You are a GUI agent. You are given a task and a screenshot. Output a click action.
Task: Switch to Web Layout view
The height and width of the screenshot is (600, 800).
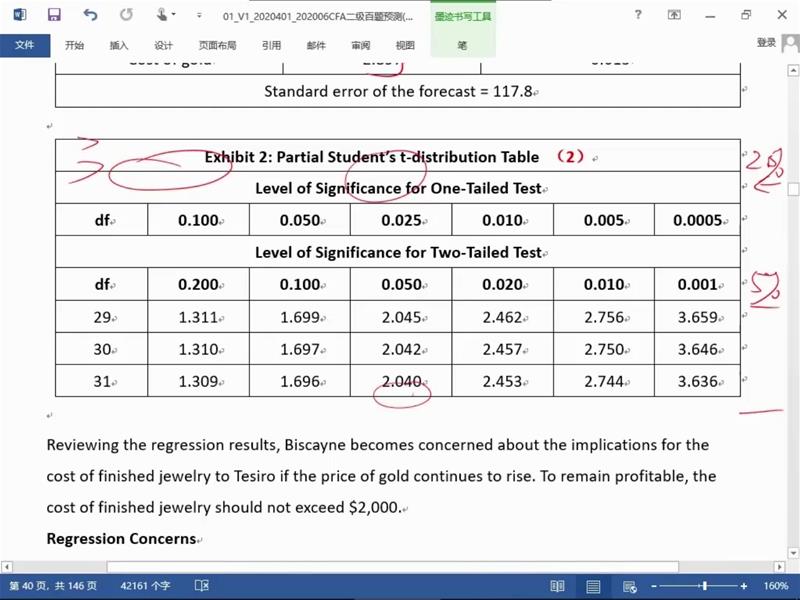[630, 586]
